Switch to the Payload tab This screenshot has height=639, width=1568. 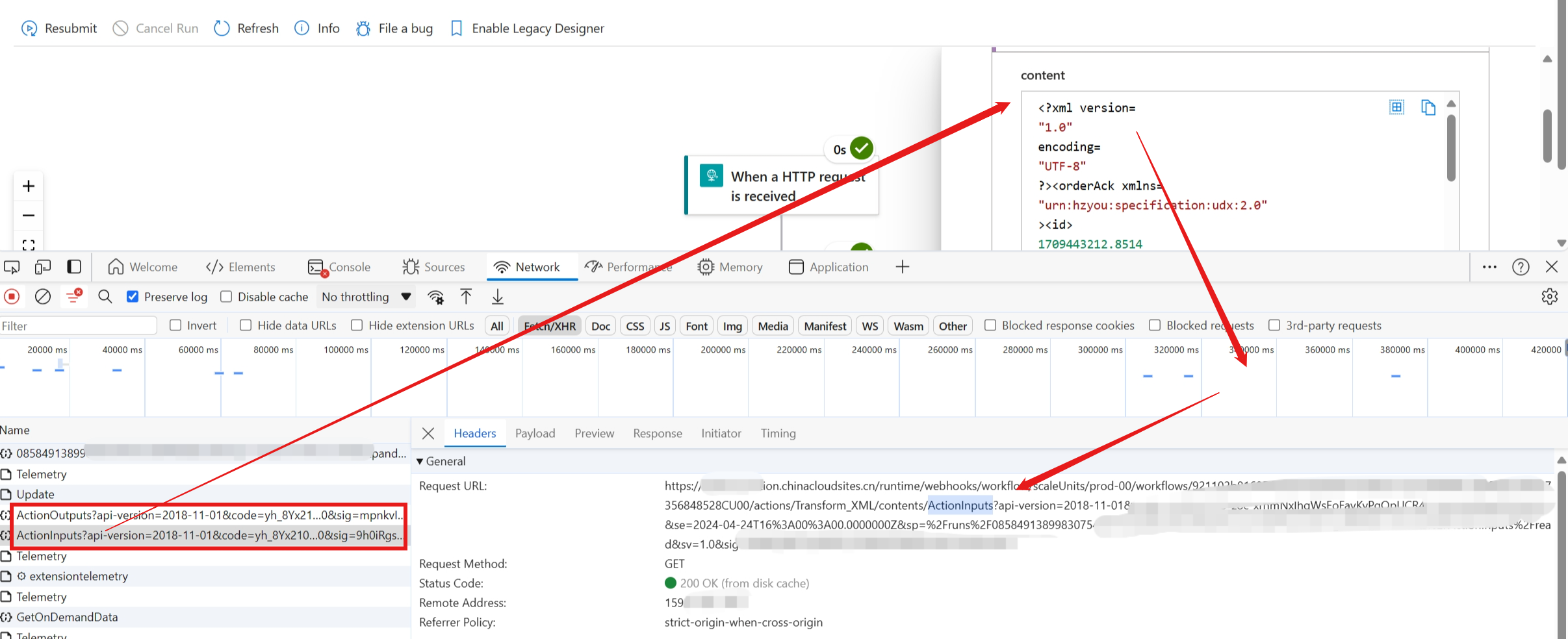535,433
